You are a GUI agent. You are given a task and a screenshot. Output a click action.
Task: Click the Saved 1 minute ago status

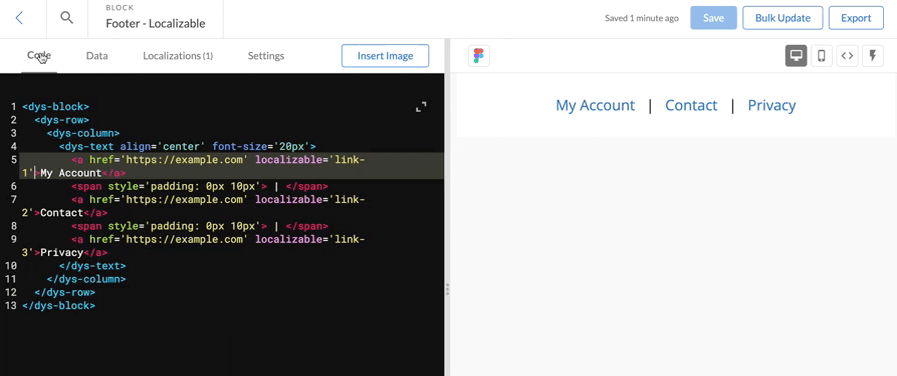641,18
